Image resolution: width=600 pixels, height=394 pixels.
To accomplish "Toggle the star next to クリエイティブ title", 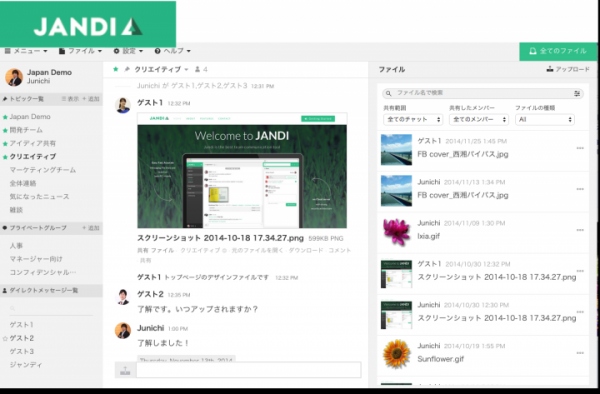I will pyautogui.click(x=116, y=69).
